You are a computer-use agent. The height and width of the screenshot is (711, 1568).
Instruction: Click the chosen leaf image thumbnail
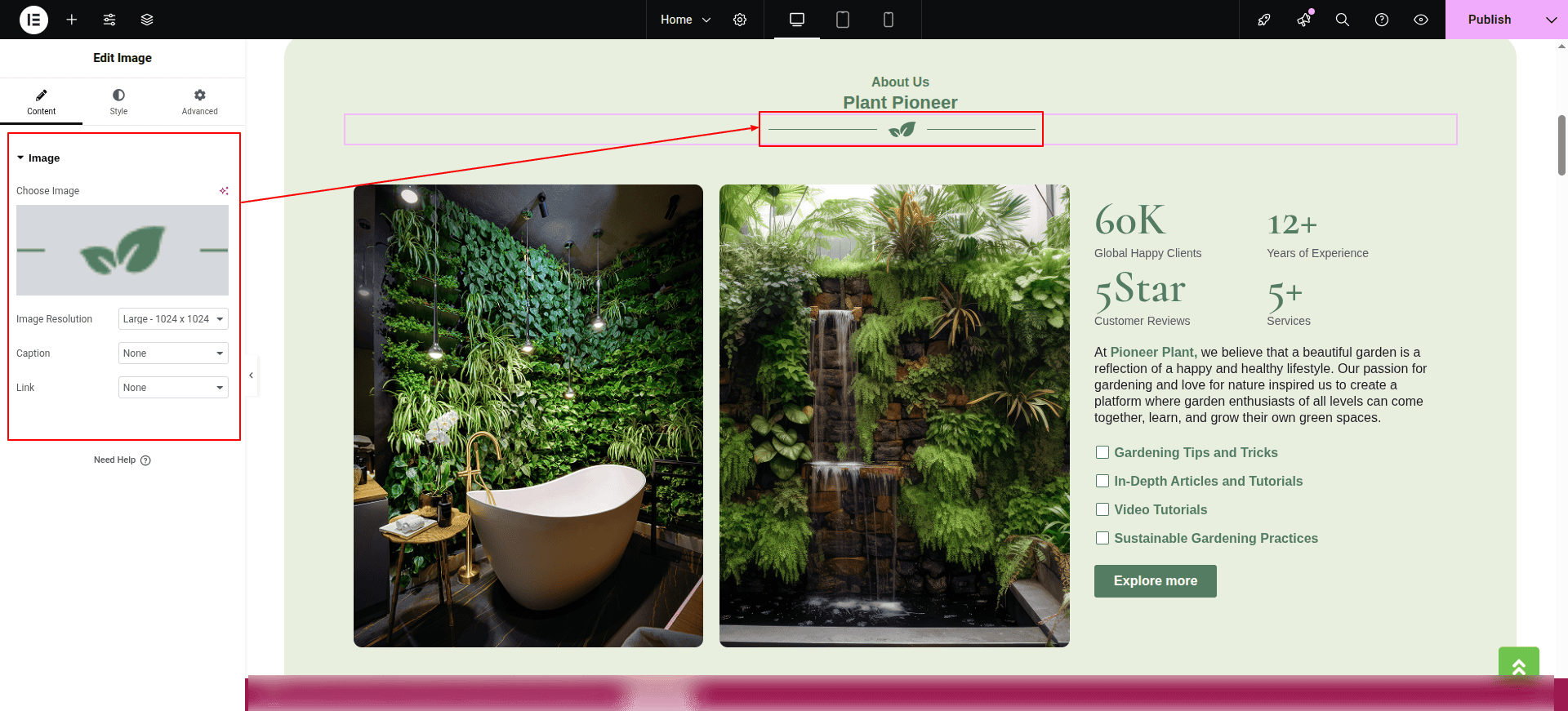(x=122, y=250)
